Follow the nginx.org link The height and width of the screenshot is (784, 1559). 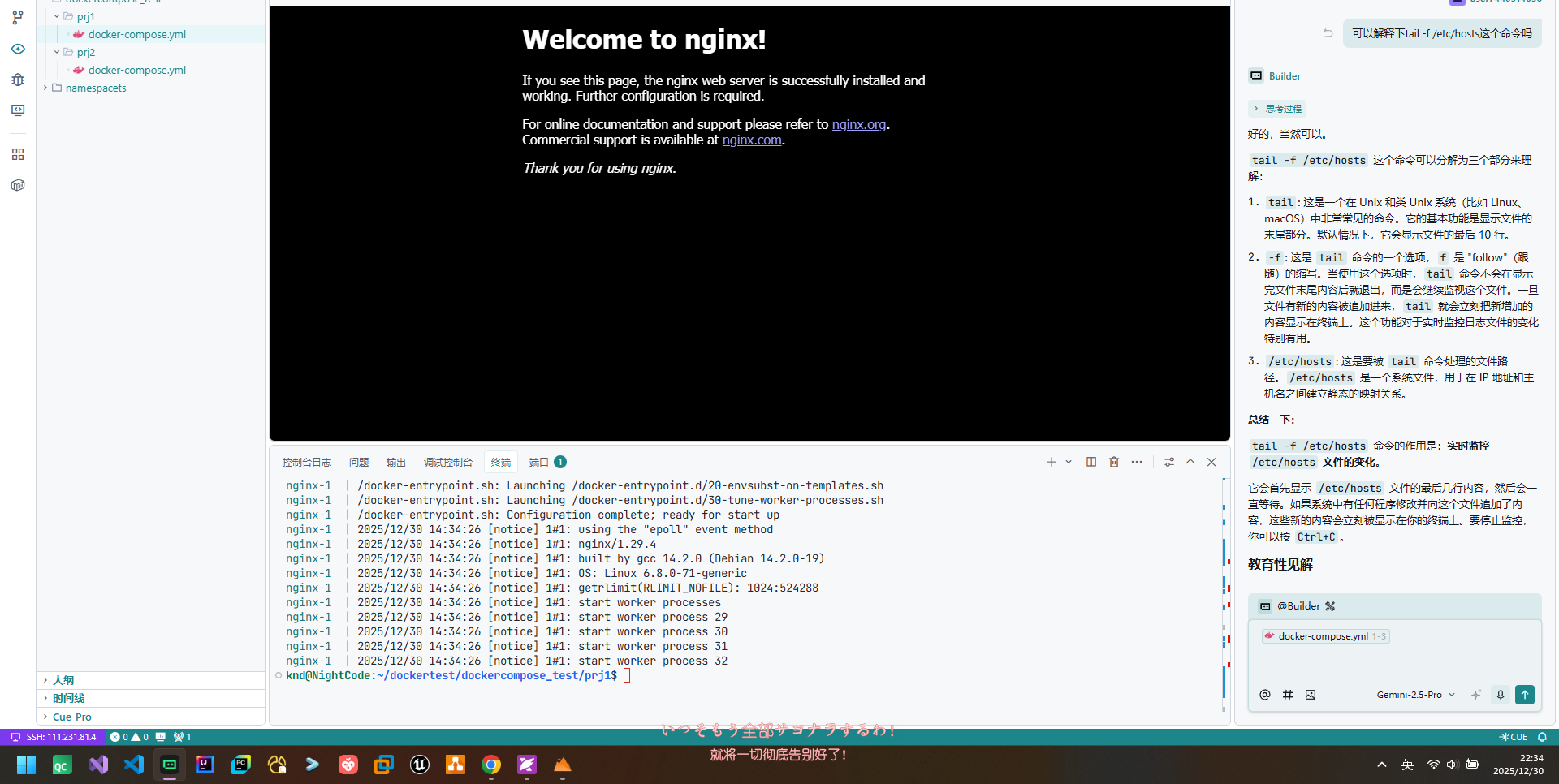(x=858, y=124)
